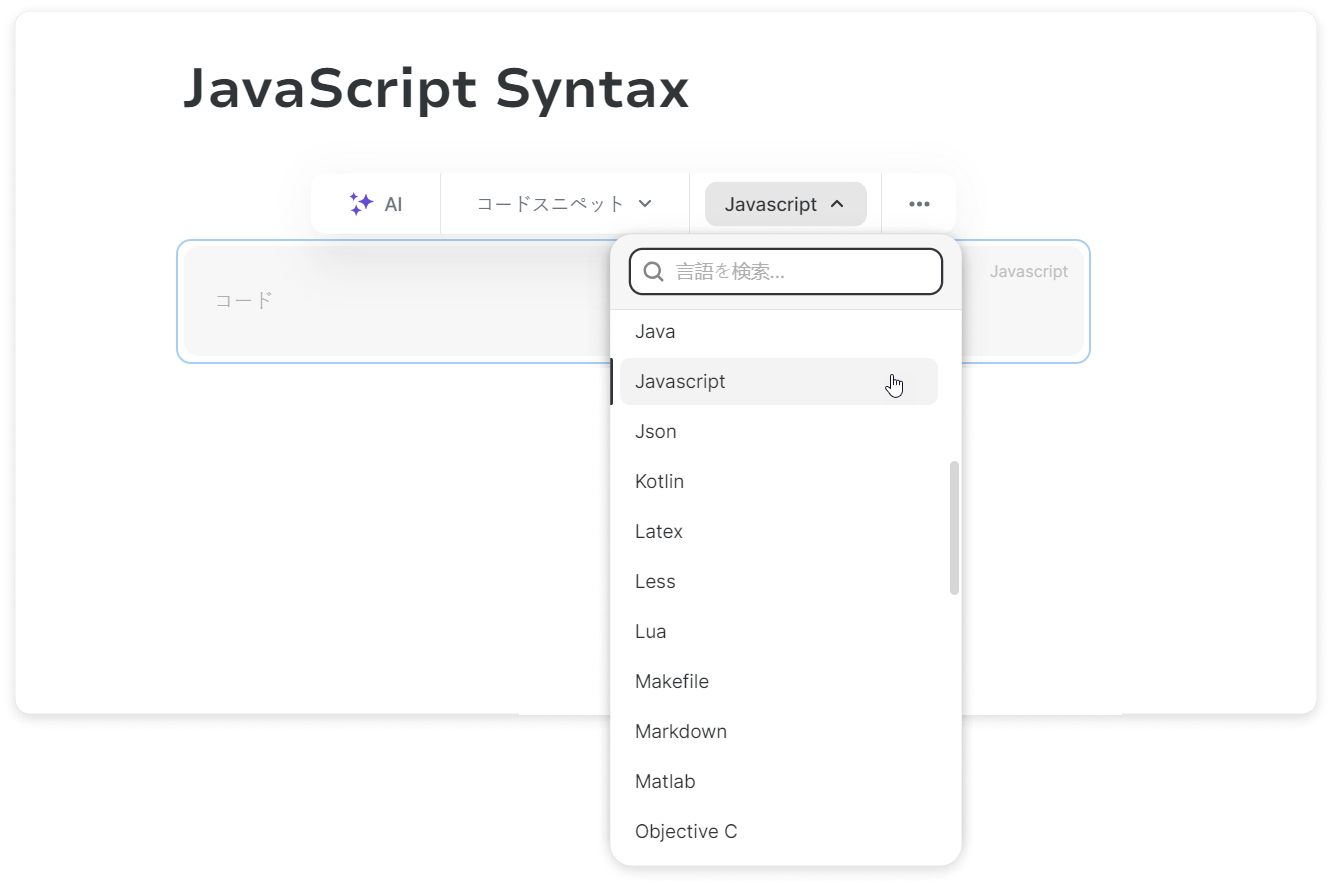Viewport: 1332px width, 885px height.
Task: Click the AI sparkle icon
Action: 361,204
